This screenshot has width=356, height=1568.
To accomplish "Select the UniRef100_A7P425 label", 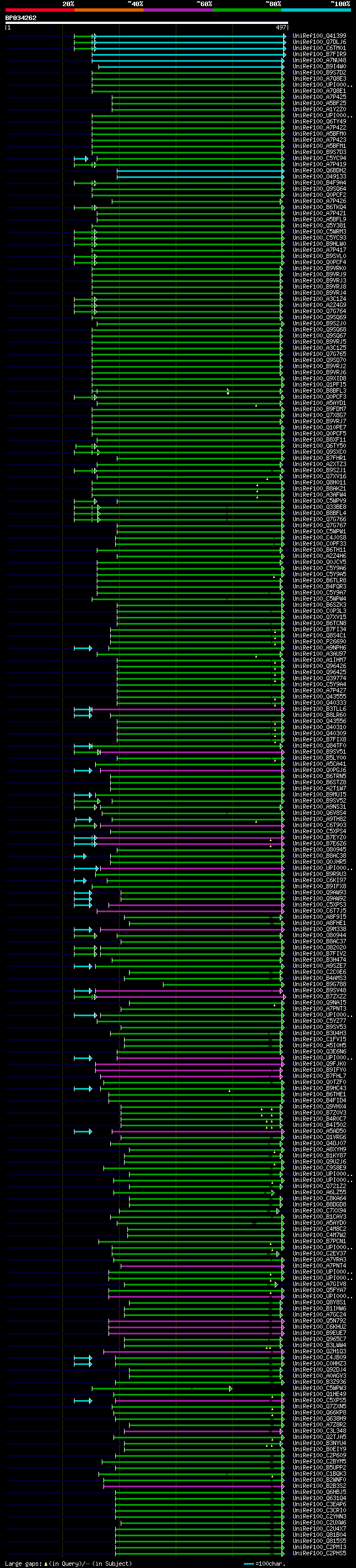I will click(319, 97).
